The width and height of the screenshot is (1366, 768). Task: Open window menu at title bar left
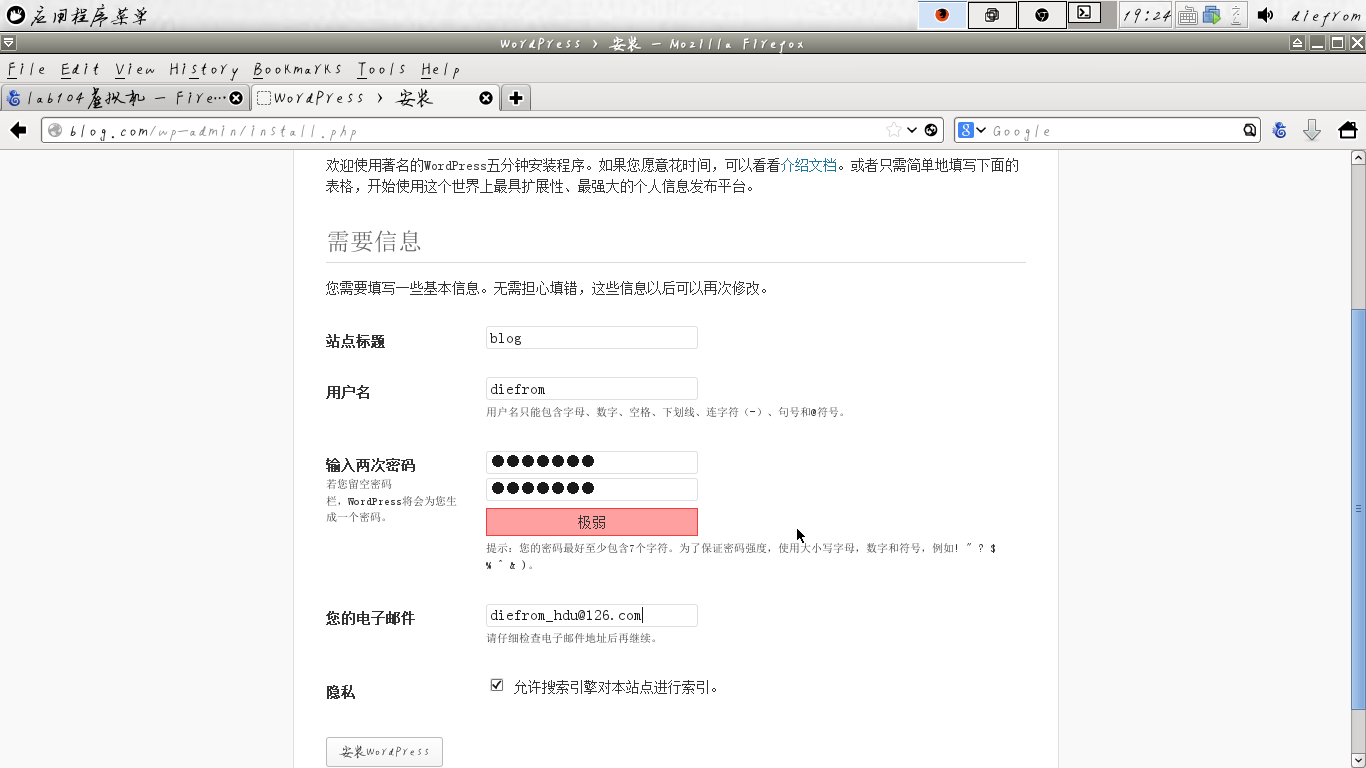pyautogui.click(x=8, y=43)
